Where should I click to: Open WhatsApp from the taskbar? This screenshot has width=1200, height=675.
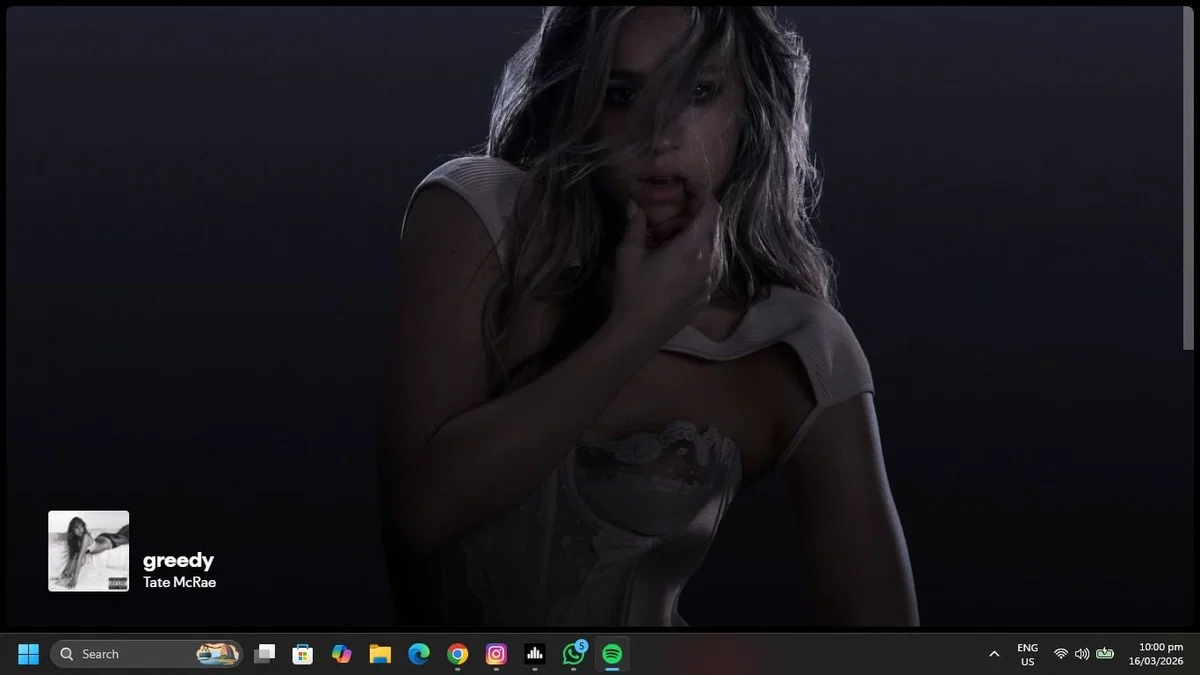click(574, 654)
